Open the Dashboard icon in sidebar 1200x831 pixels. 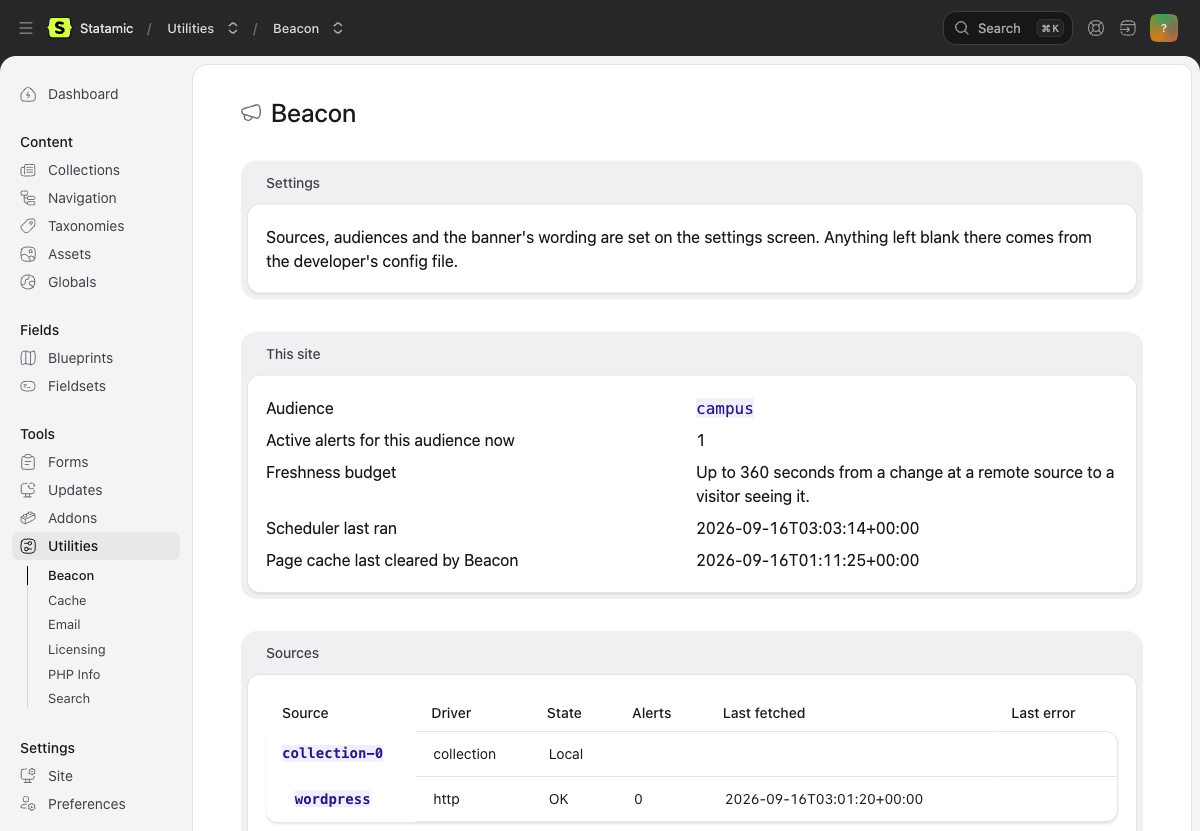click(x=28, y=94)
